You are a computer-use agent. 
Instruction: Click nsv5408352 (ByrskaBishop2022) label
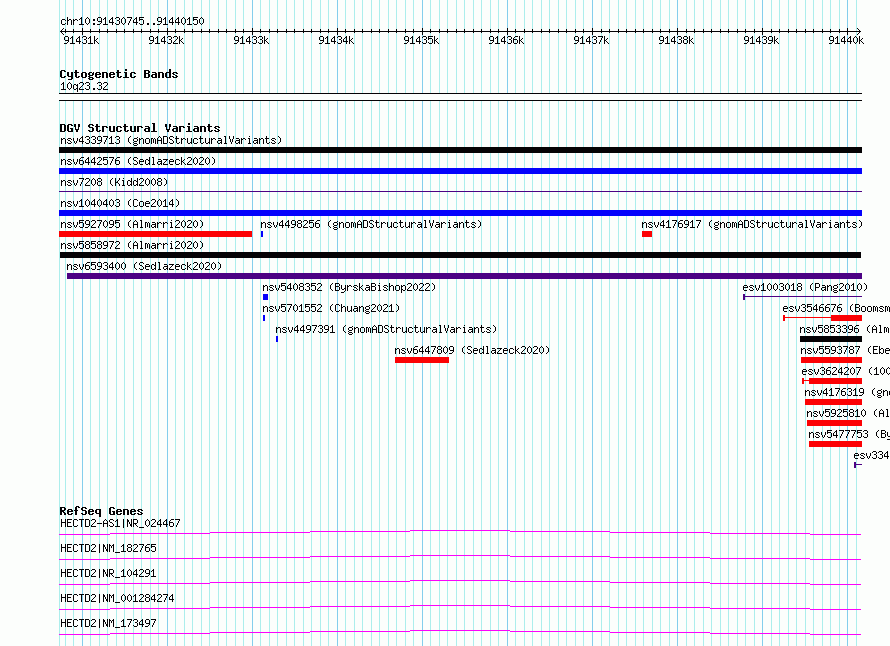click(x=349, y=287)
